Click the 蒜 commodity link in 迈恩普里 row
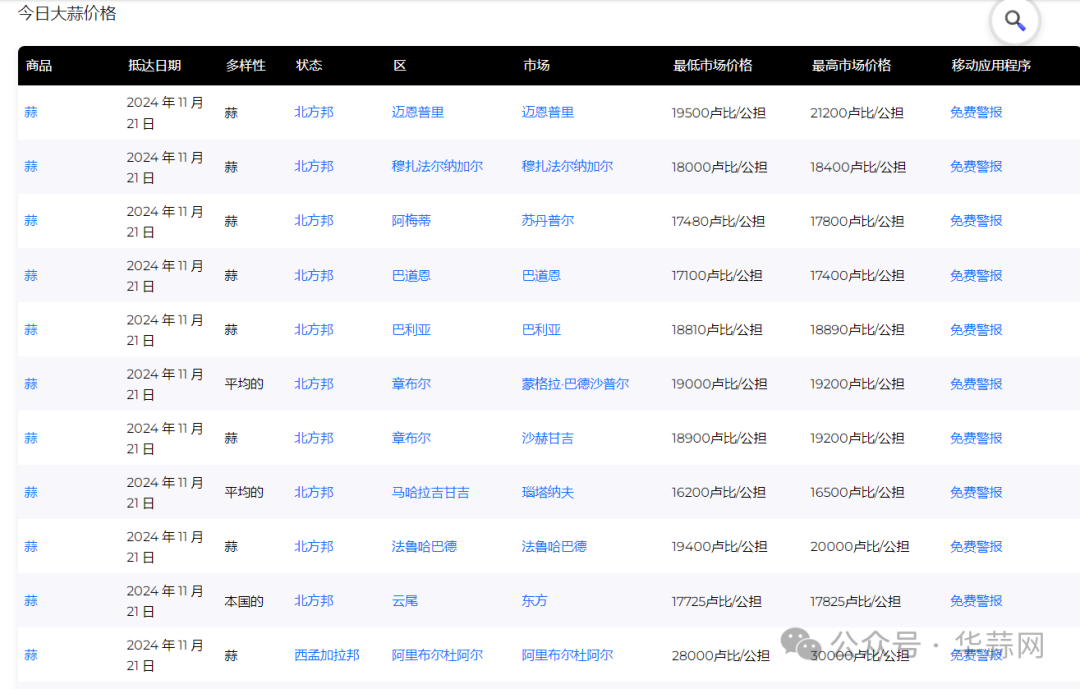The width and height of the screenshot is (1080, 689). coord(31,112)
